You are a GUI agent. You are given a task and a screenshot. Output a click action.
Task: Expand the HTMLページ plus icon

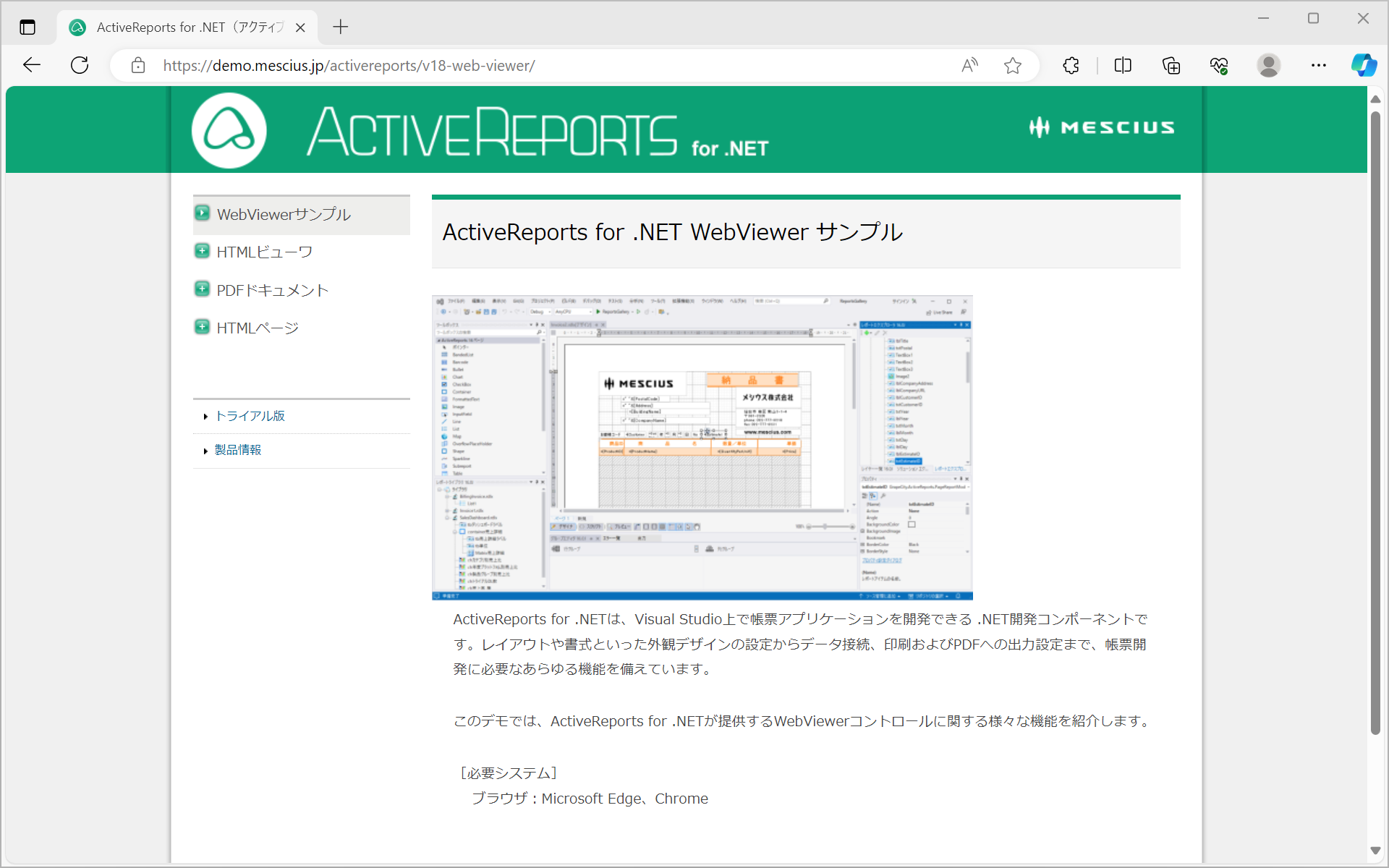coord(203,327)
